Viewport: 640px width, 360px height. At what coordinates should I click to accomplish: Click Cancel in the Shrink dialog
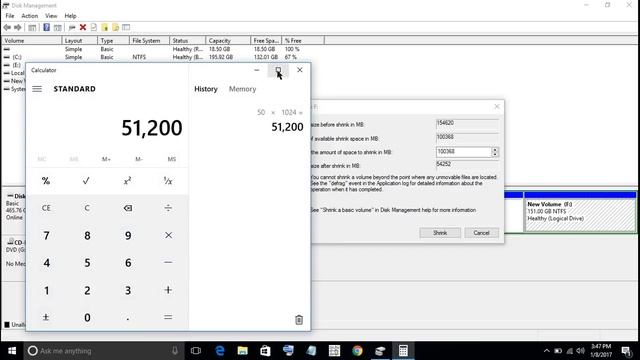tap(482, 233)
